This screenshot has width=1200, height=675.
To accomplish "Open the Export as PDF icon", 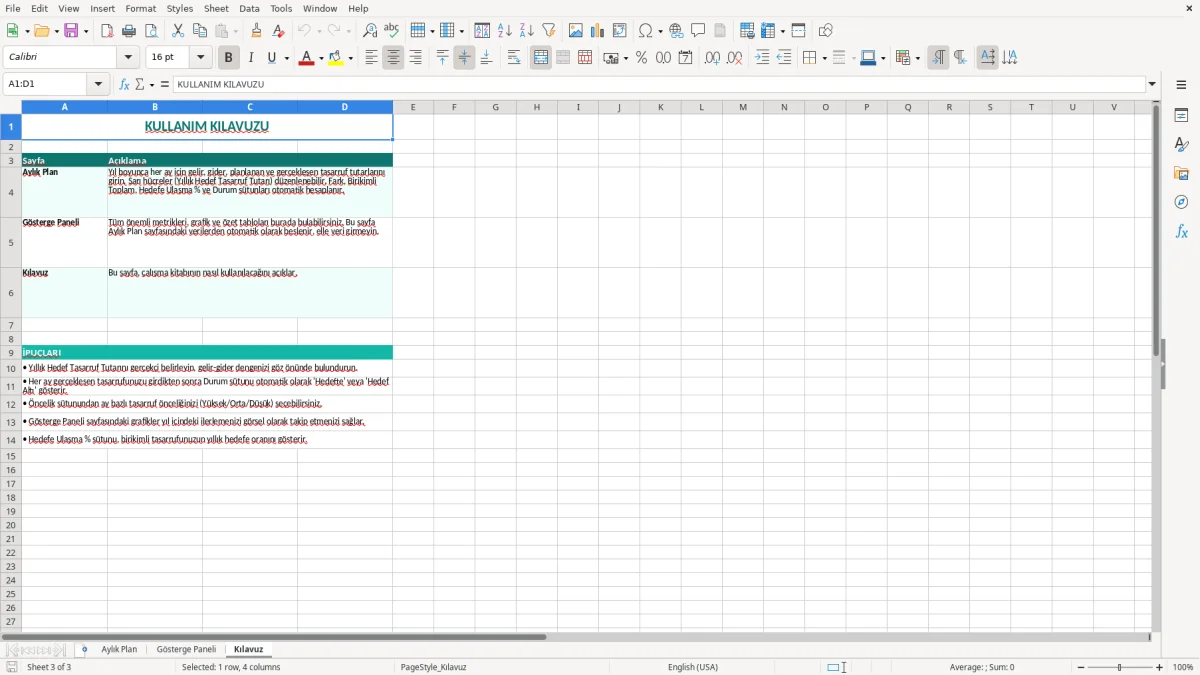I will click(x=107, y=31).
